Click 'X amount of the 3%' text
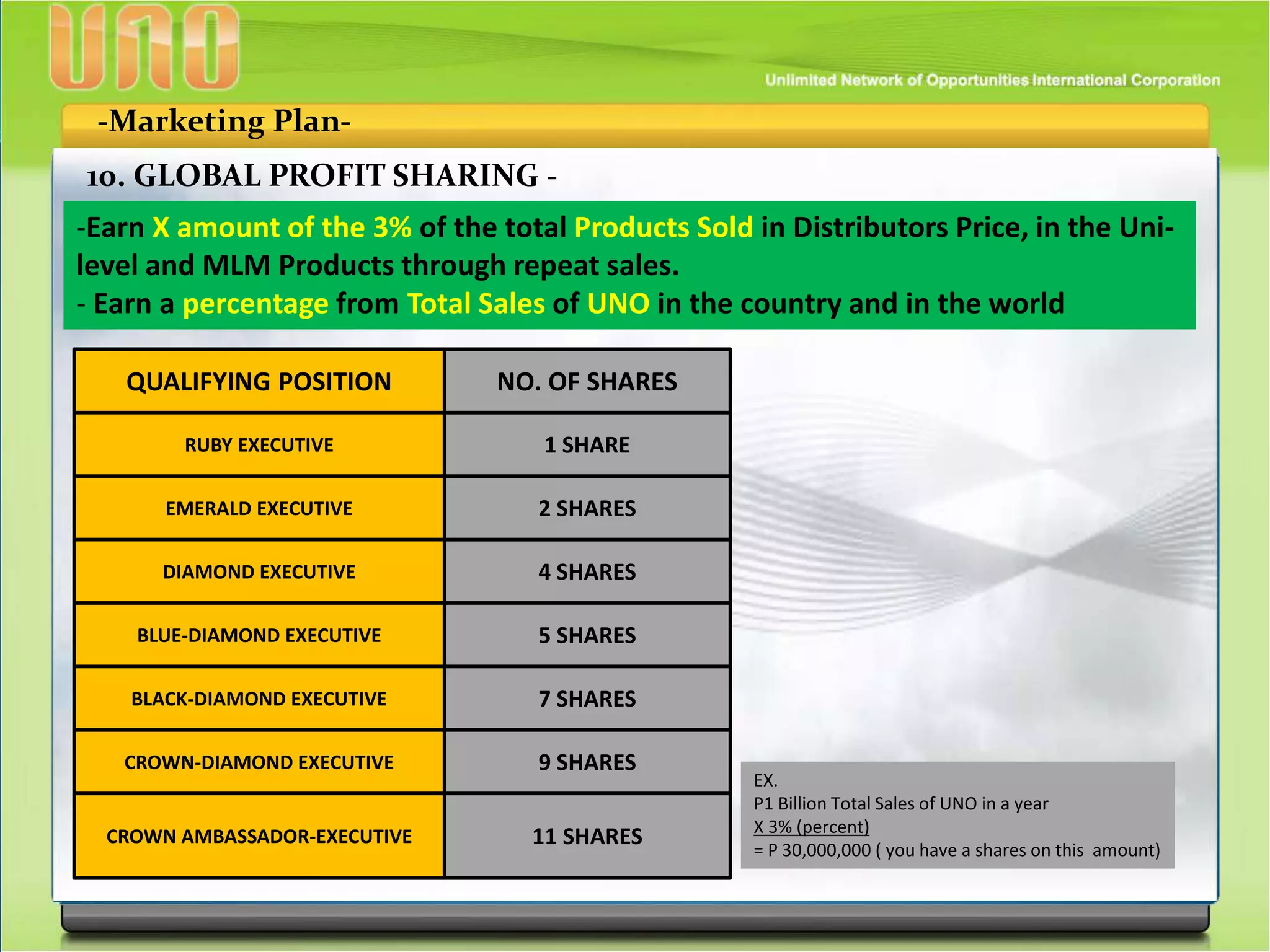Image resolution: width=1270 pixels, height=952 pixels. [282, 227]
